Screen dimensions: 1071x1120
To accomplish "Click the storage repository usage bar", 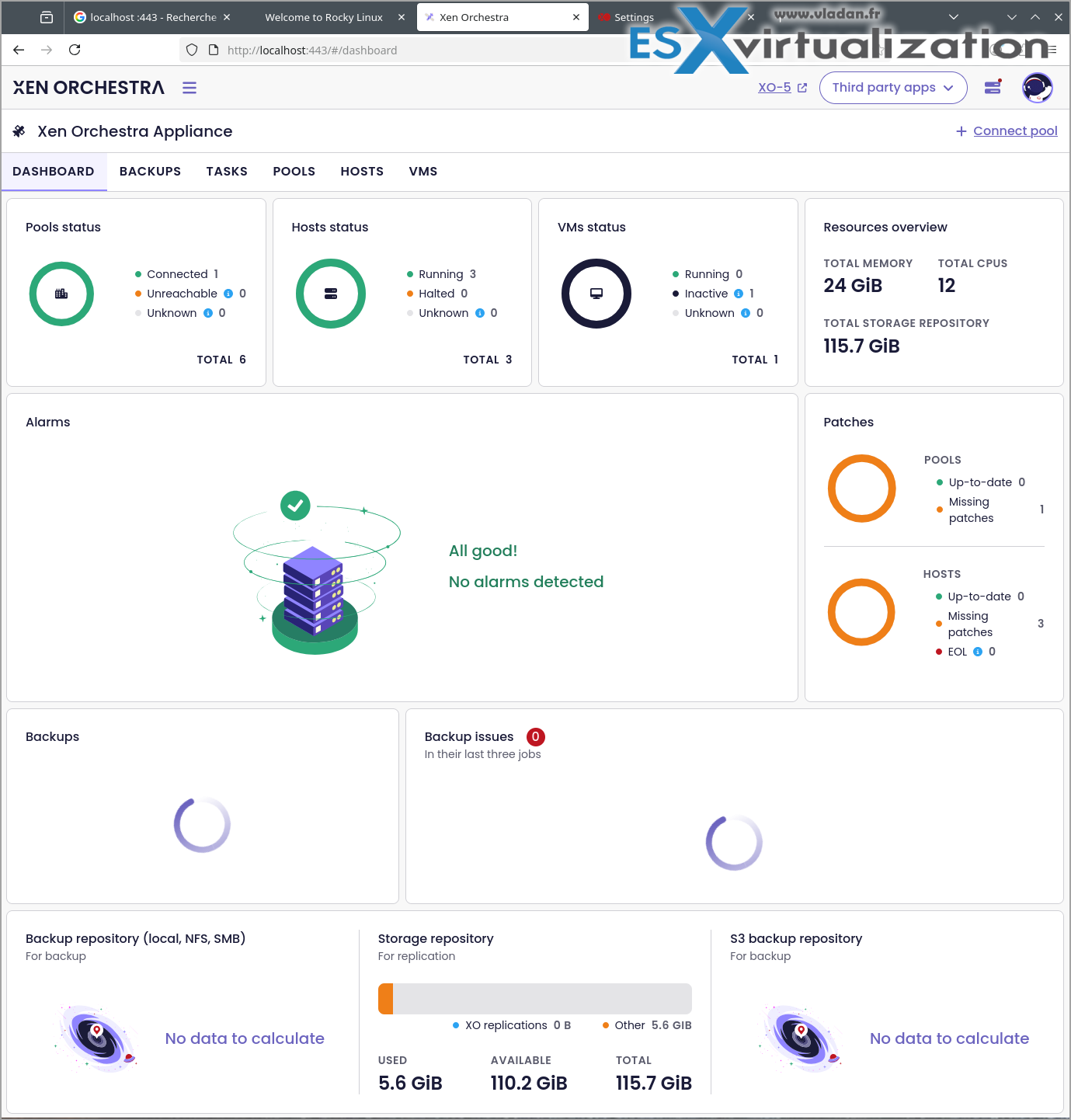I will click(534, 999).
